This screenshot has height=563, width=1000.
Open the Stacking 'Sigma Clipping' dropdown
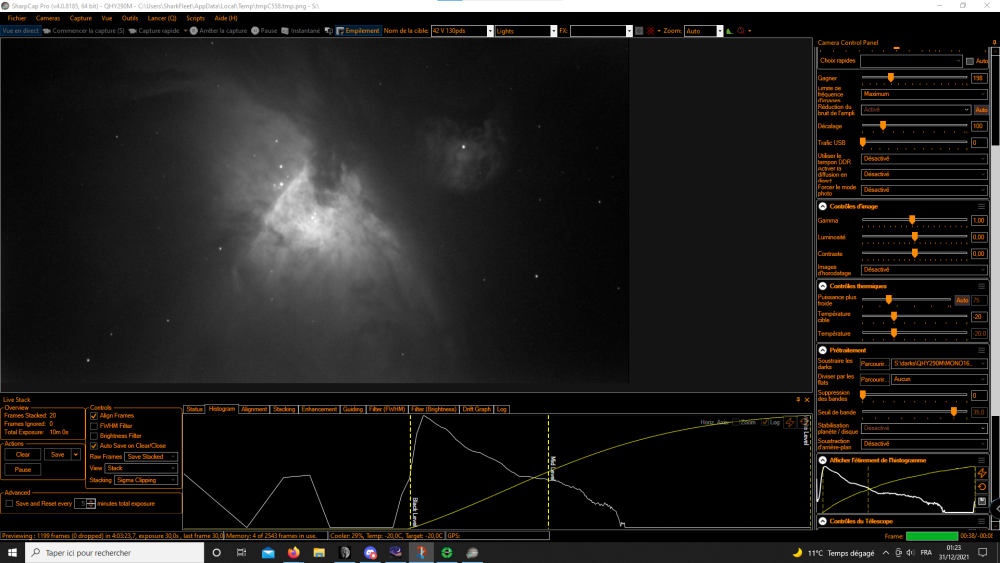point(146,480)
